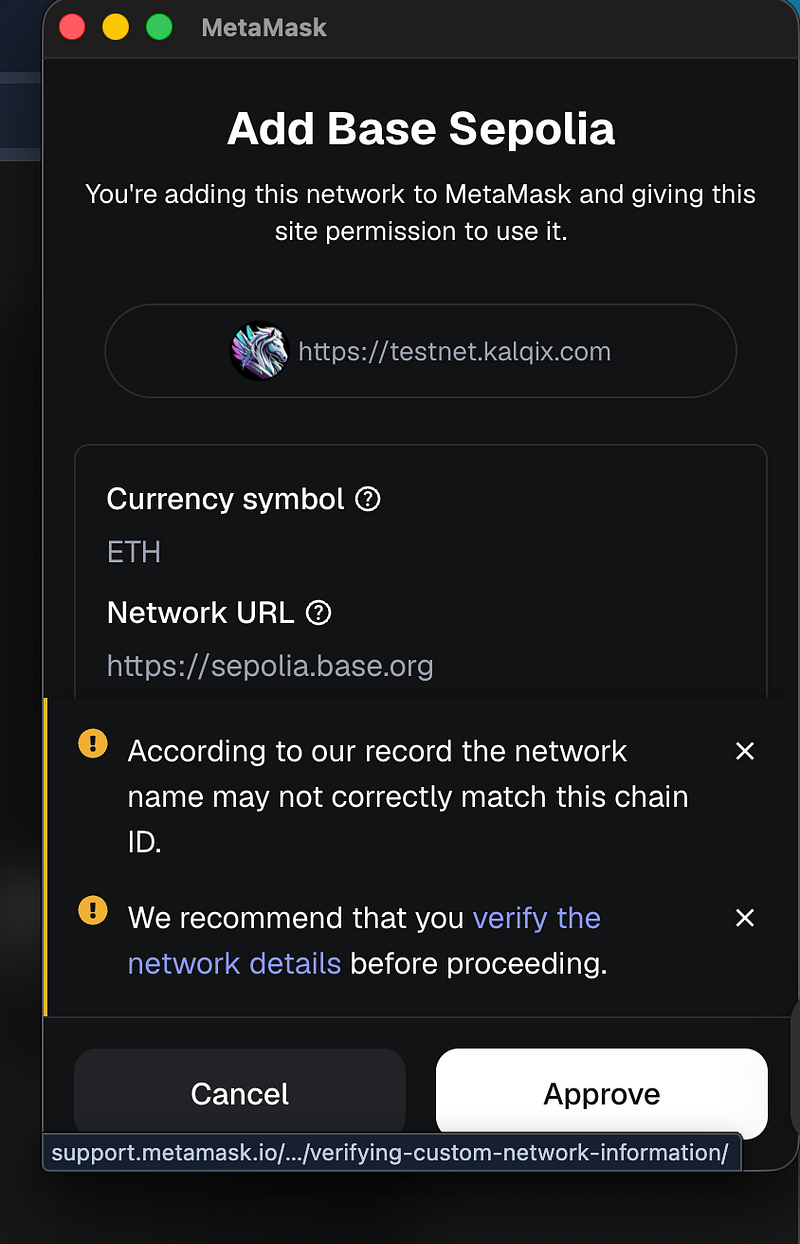Image resolution: width=800 pixels, height=1244 pixels.
Task: Click the MetaMask window title text
Action: coord(264,27)
